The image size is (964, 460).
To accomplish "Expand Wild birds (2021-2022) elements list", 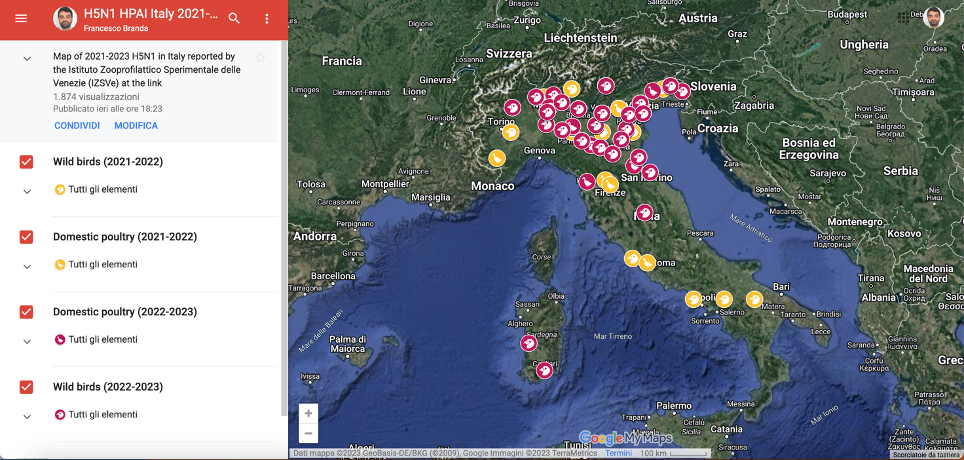I will click(x=27, y=190).
